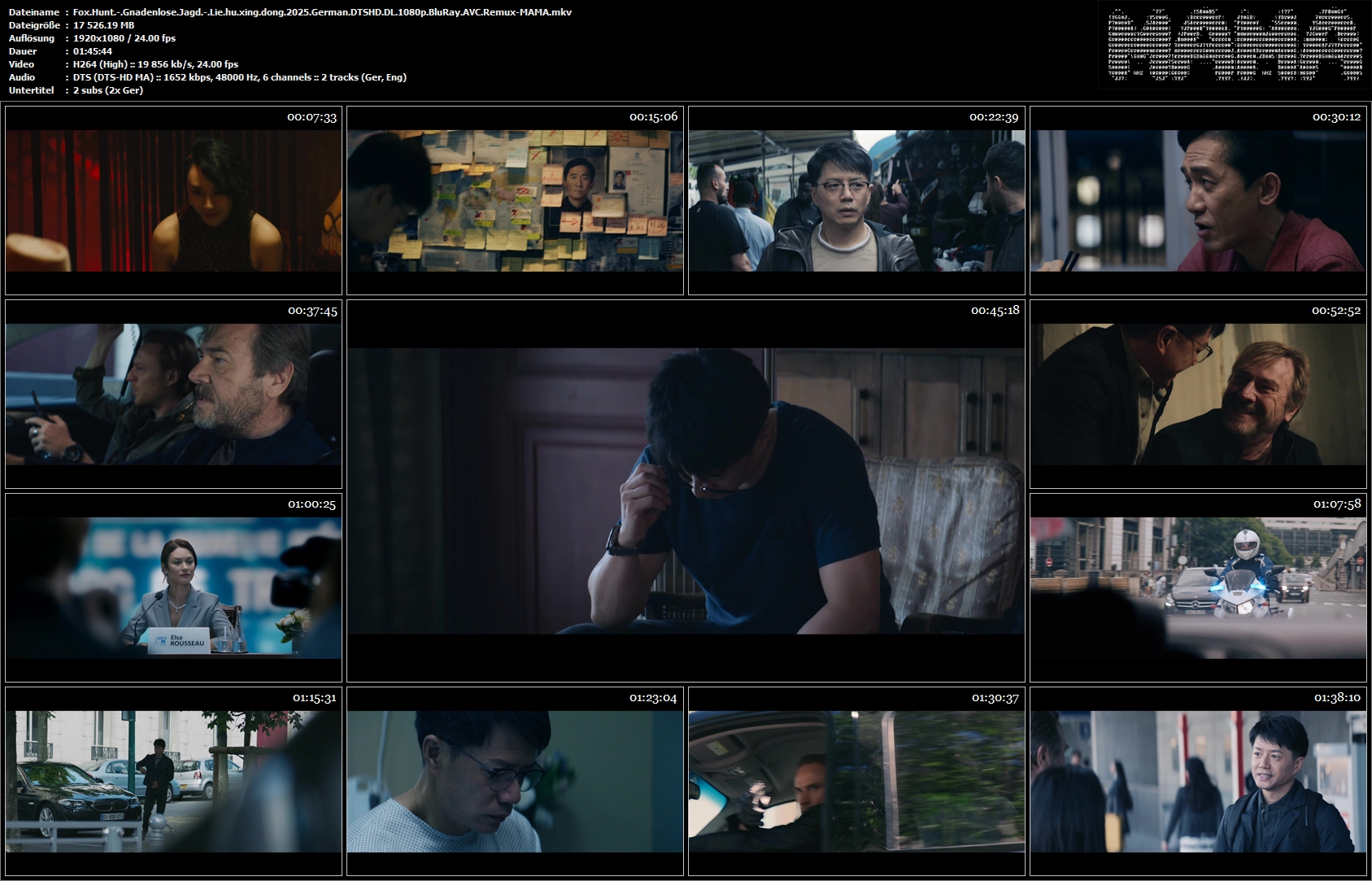
Task: Click the large center thumbnail at 00:45:18
Action: click(x=686, y=491)
